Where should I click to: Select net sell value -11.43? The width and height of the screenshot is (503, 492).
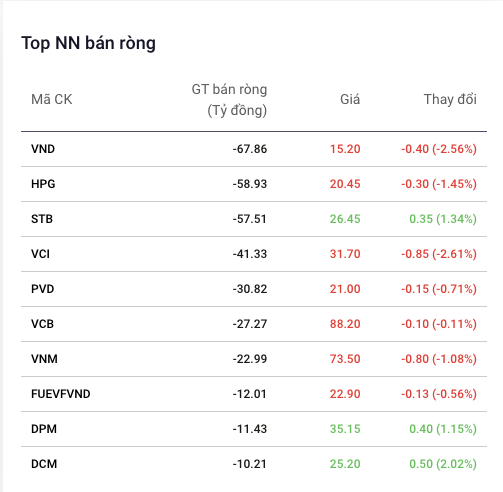tap(250, 429)
